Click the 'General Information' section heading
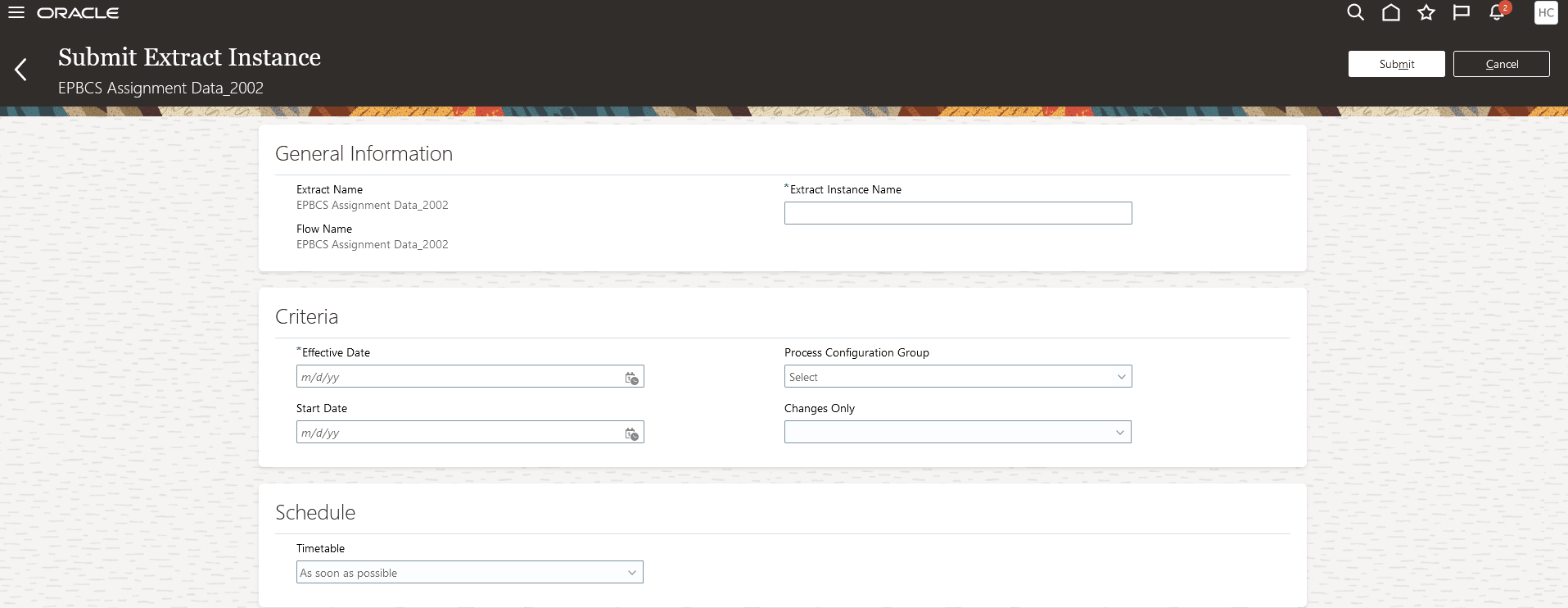The width and height of the screenshot is (1568, 608). point(364,153)
